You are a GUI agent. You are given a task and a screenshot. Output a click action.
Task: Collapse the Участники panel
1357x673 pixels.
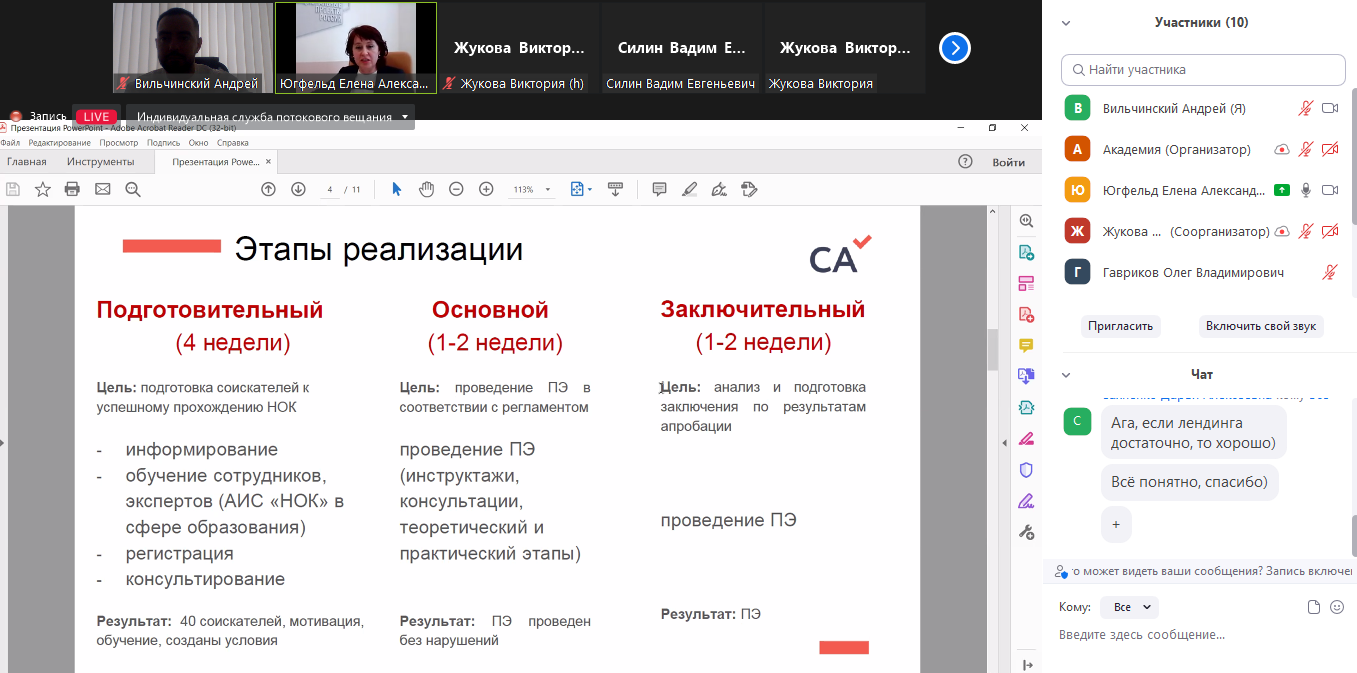[x=1066, y=23]
